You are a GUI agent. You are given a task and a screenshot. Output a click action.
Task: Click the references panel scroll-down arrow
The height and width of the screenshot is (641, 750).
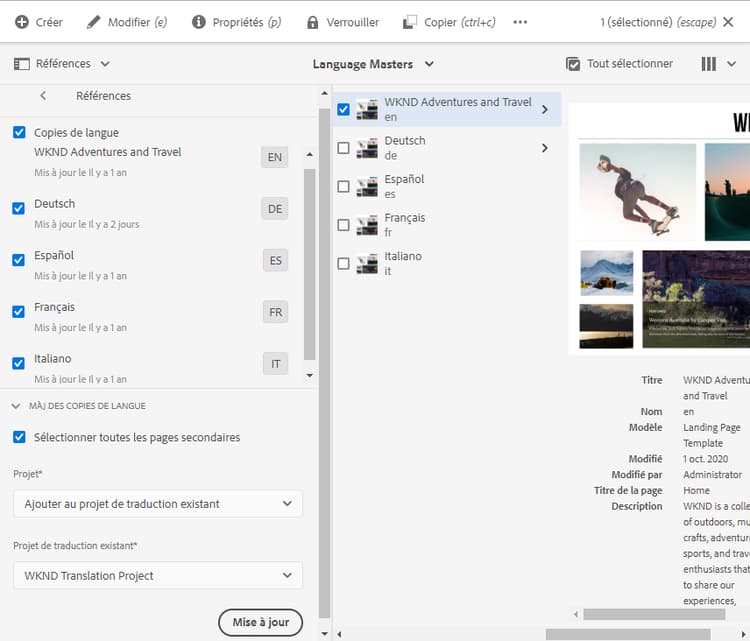[324, 634]
